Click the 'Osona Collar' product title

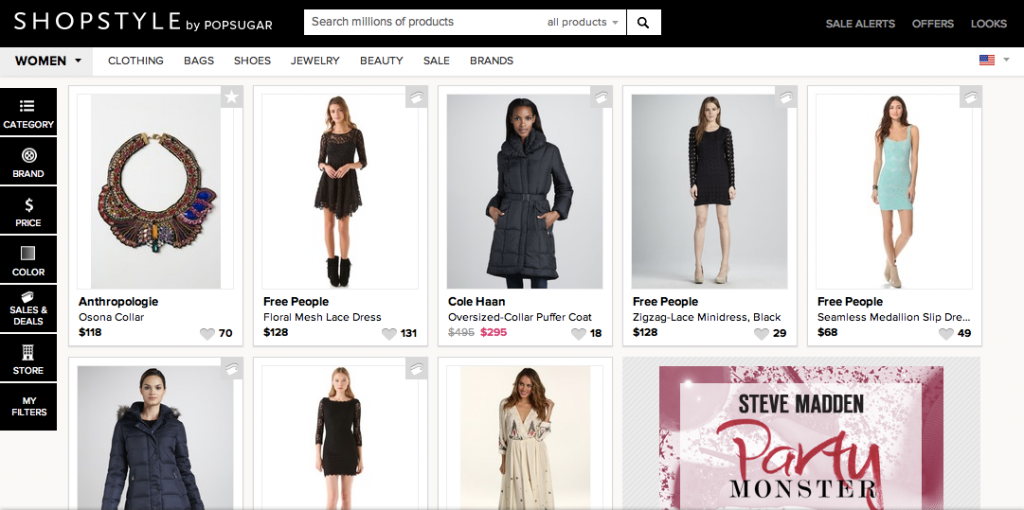[111, 317]
